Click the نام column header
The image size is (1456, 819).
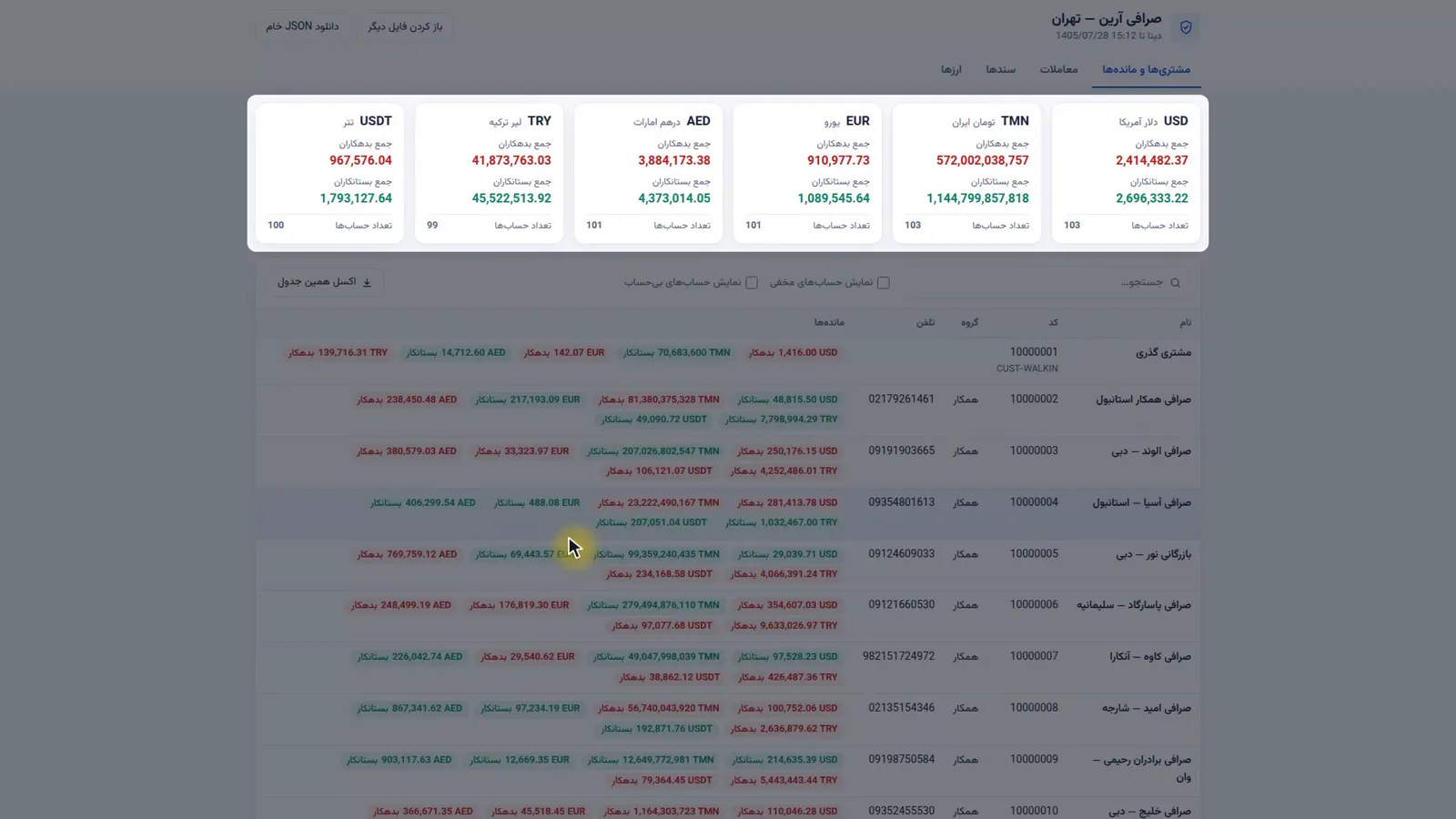click(1185, 322)
